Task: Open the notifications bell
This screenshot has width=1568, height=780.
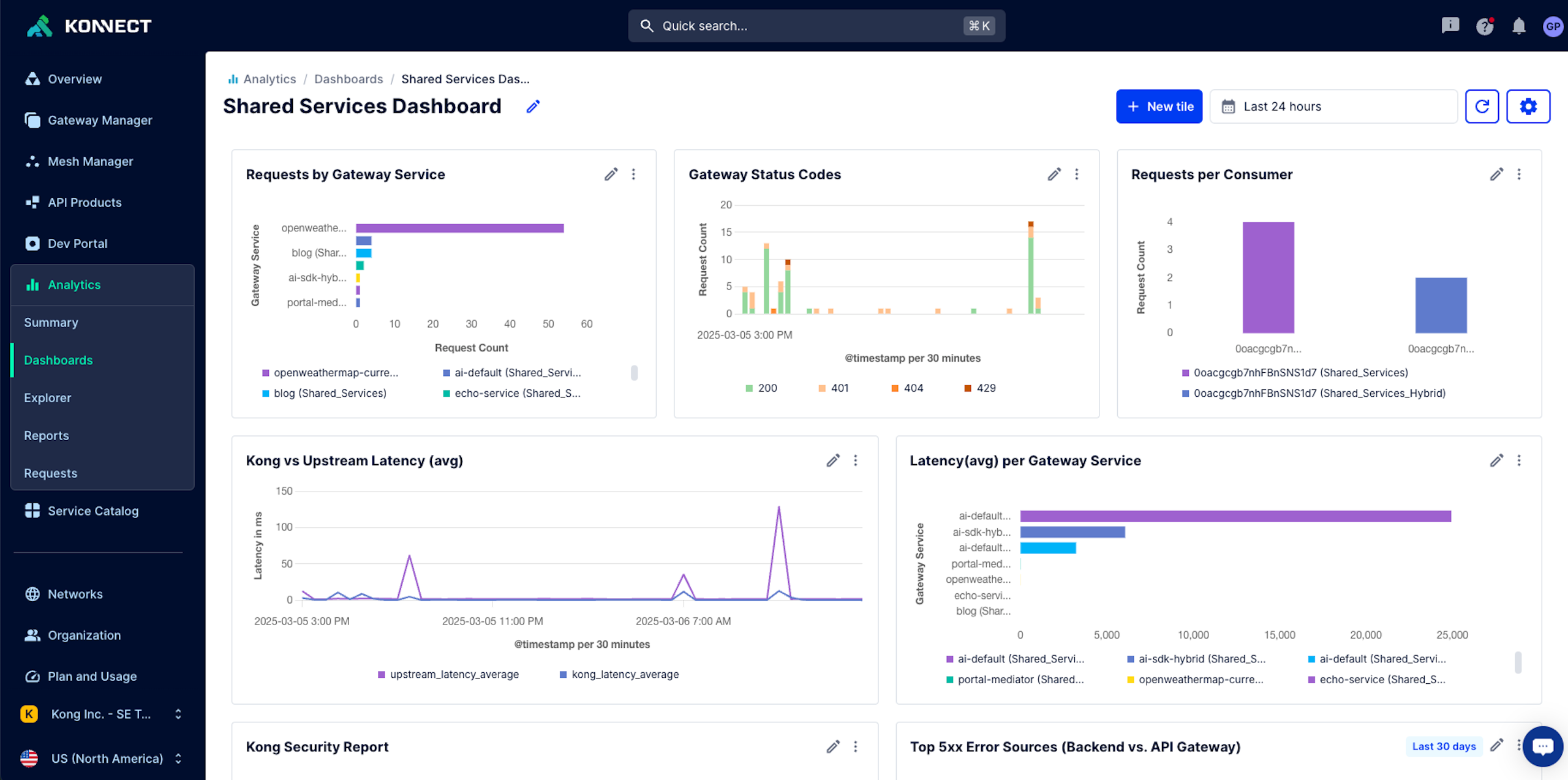Action: click(1518, 26)
